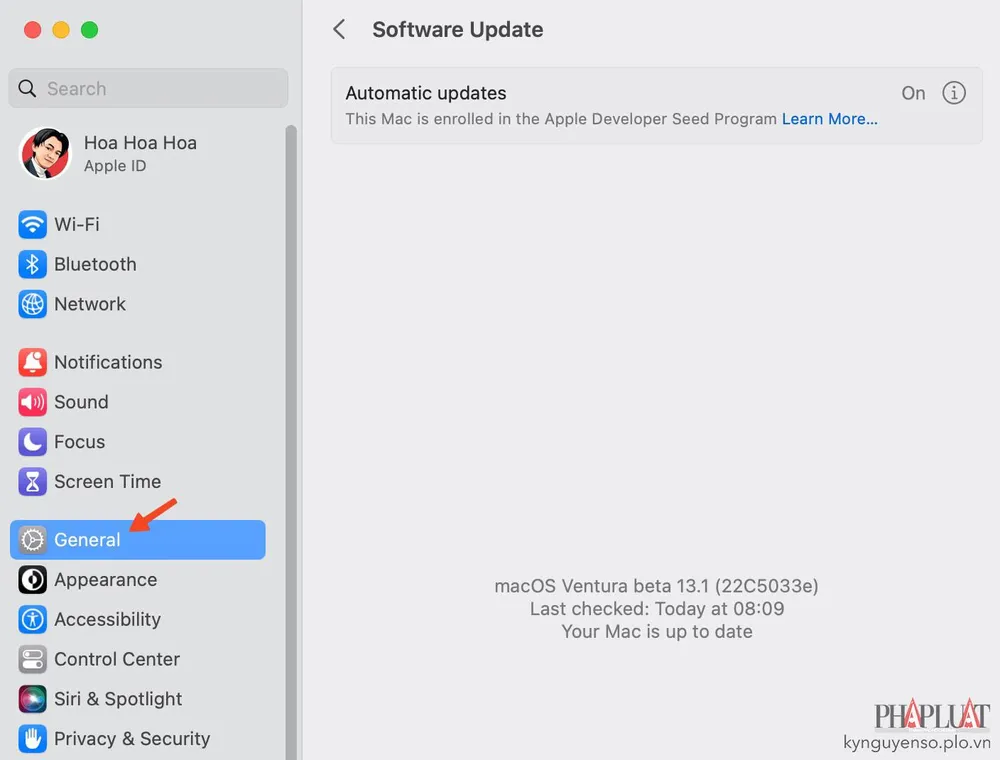Image resolution: width=1000 pixels, height=760 pixels.
Task: Open Automatic updates info button
Action: pyautogui.click(x=955, y=93)
